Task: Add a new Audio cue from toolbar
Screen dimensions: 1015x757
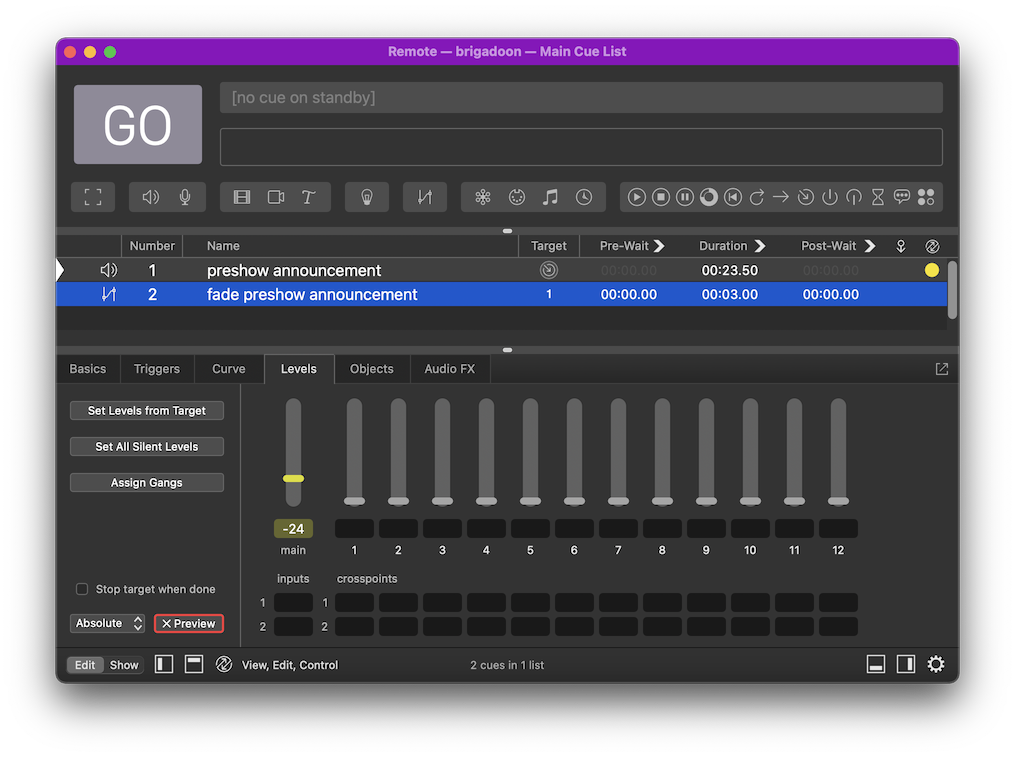Action: point(150,197)
